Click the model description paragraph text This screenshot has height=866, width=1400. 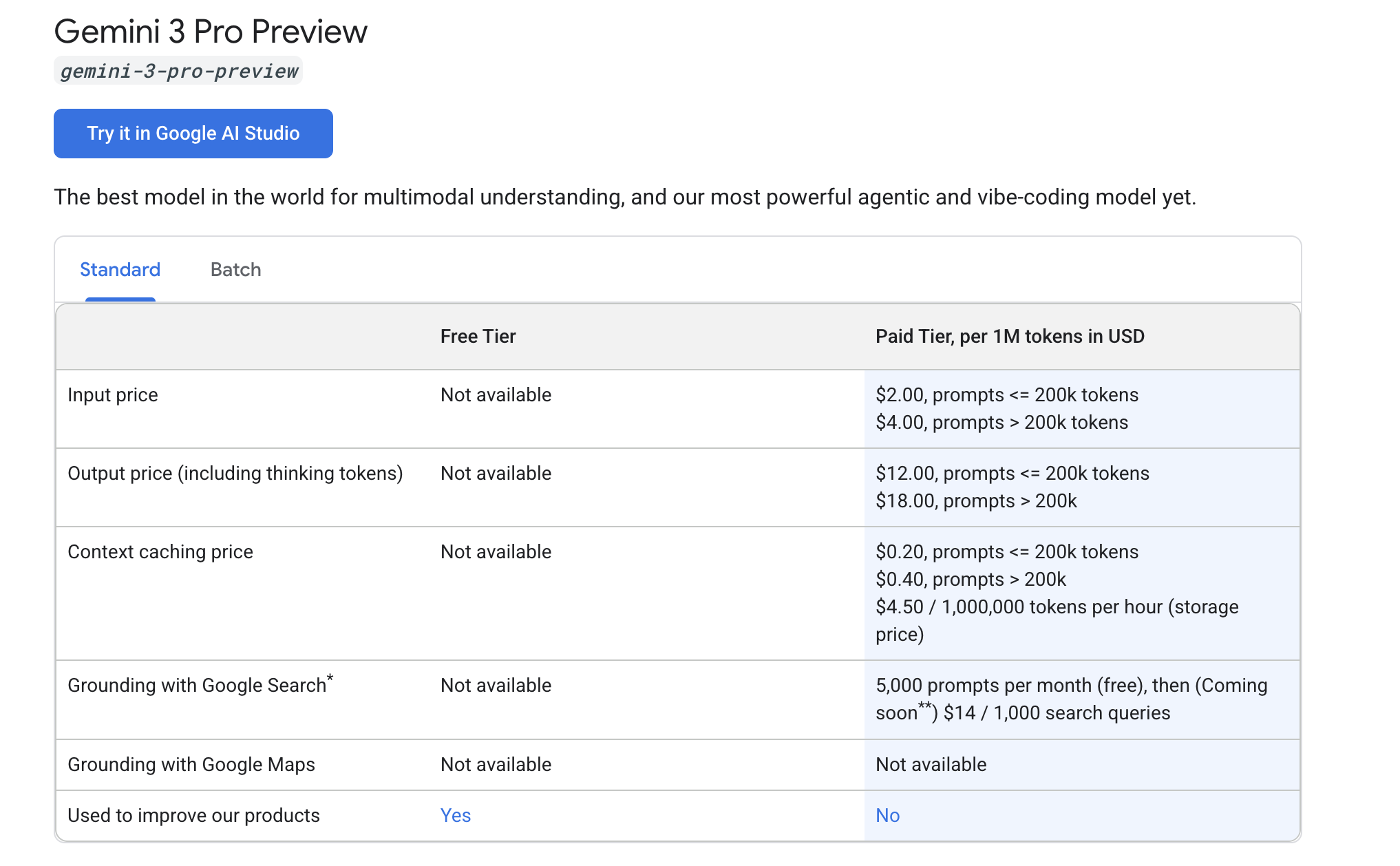(x=624, y=198)
